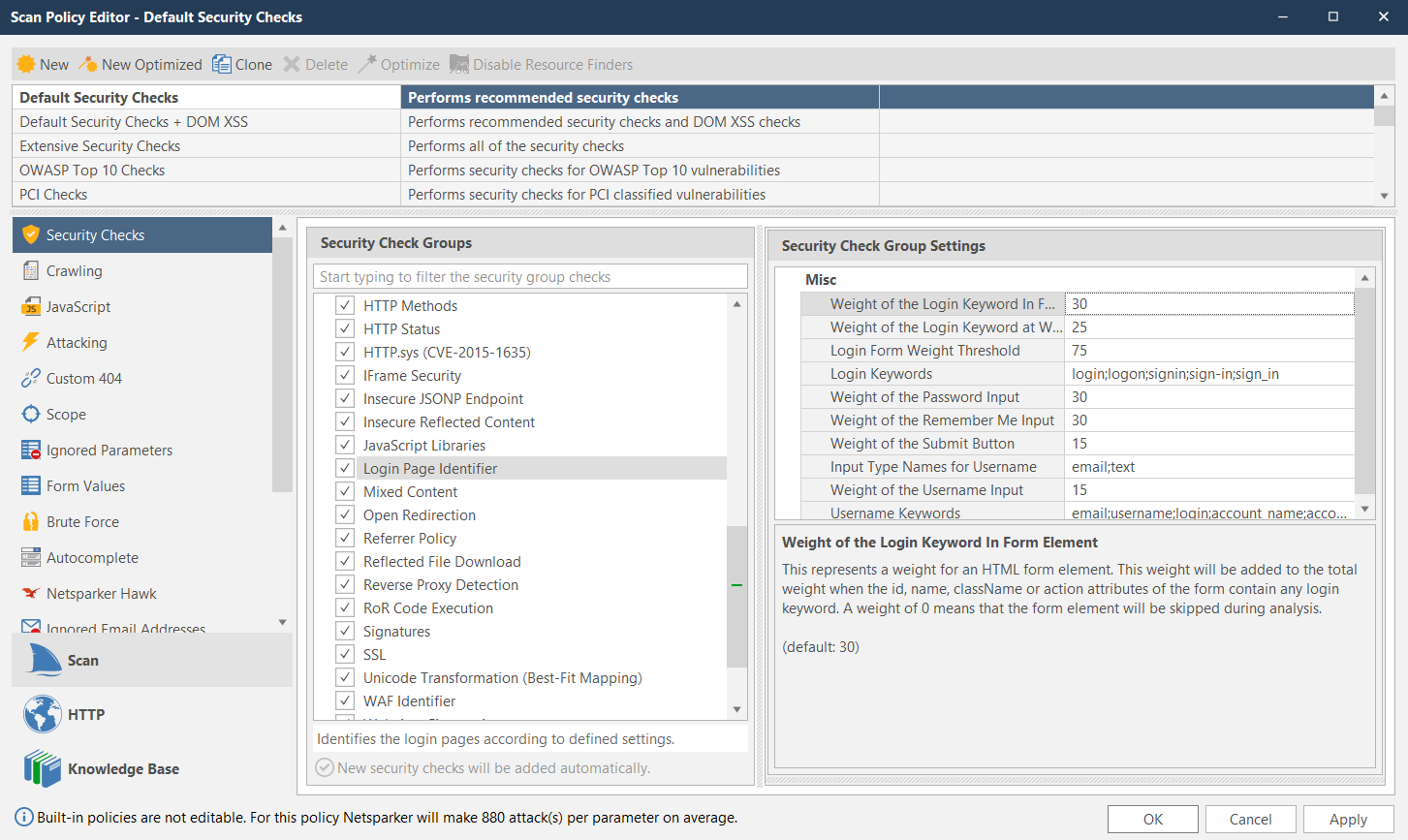
Task: Click the security group checks filter field
Action: click(x=529, y=276)
